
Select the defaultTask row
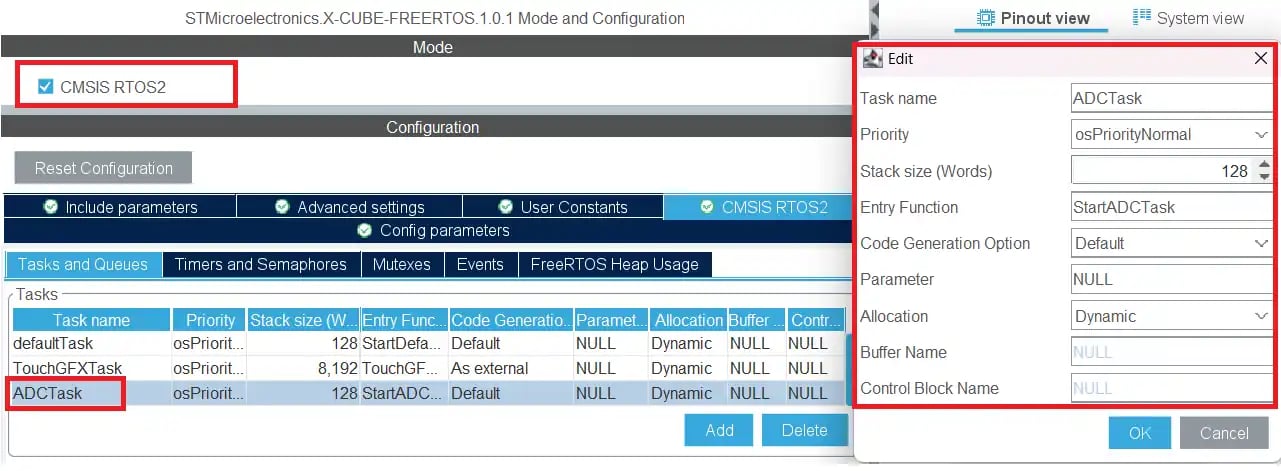point(429,343)
